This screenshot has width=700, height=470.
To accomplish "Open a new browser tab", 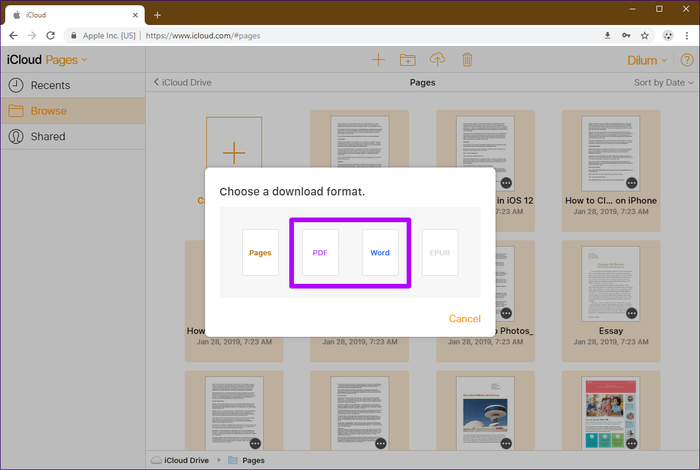I will [x=157, y=15].
